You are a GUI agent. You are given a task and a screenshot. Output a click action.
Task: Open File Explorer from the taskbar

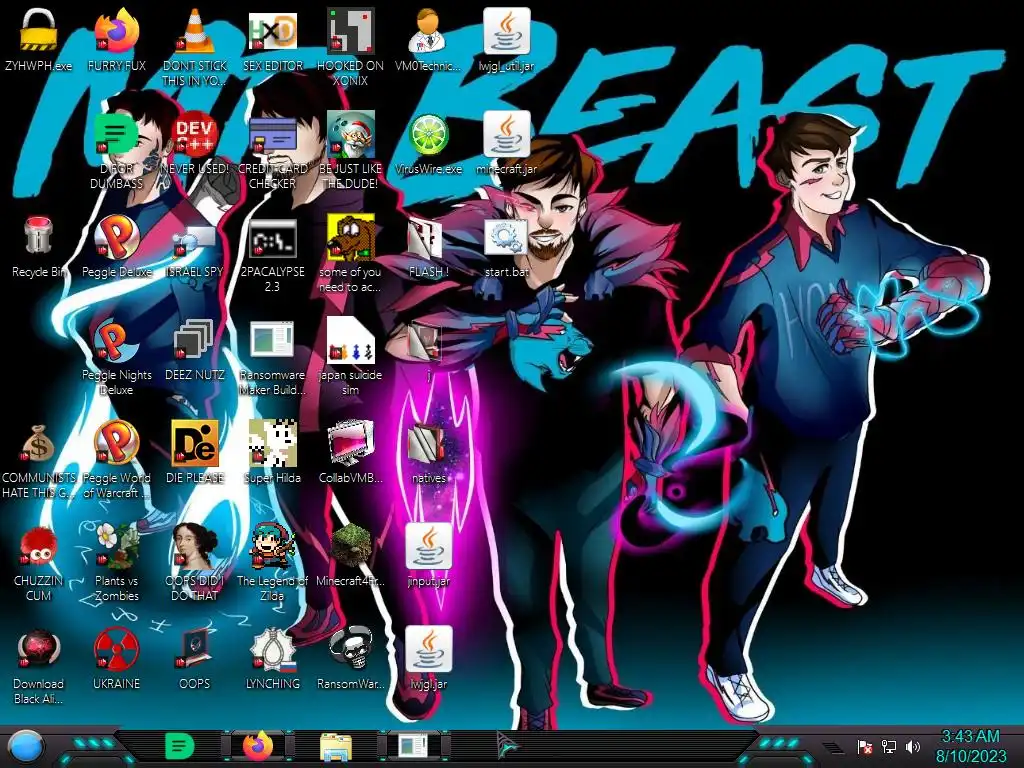tap(336, 747)
